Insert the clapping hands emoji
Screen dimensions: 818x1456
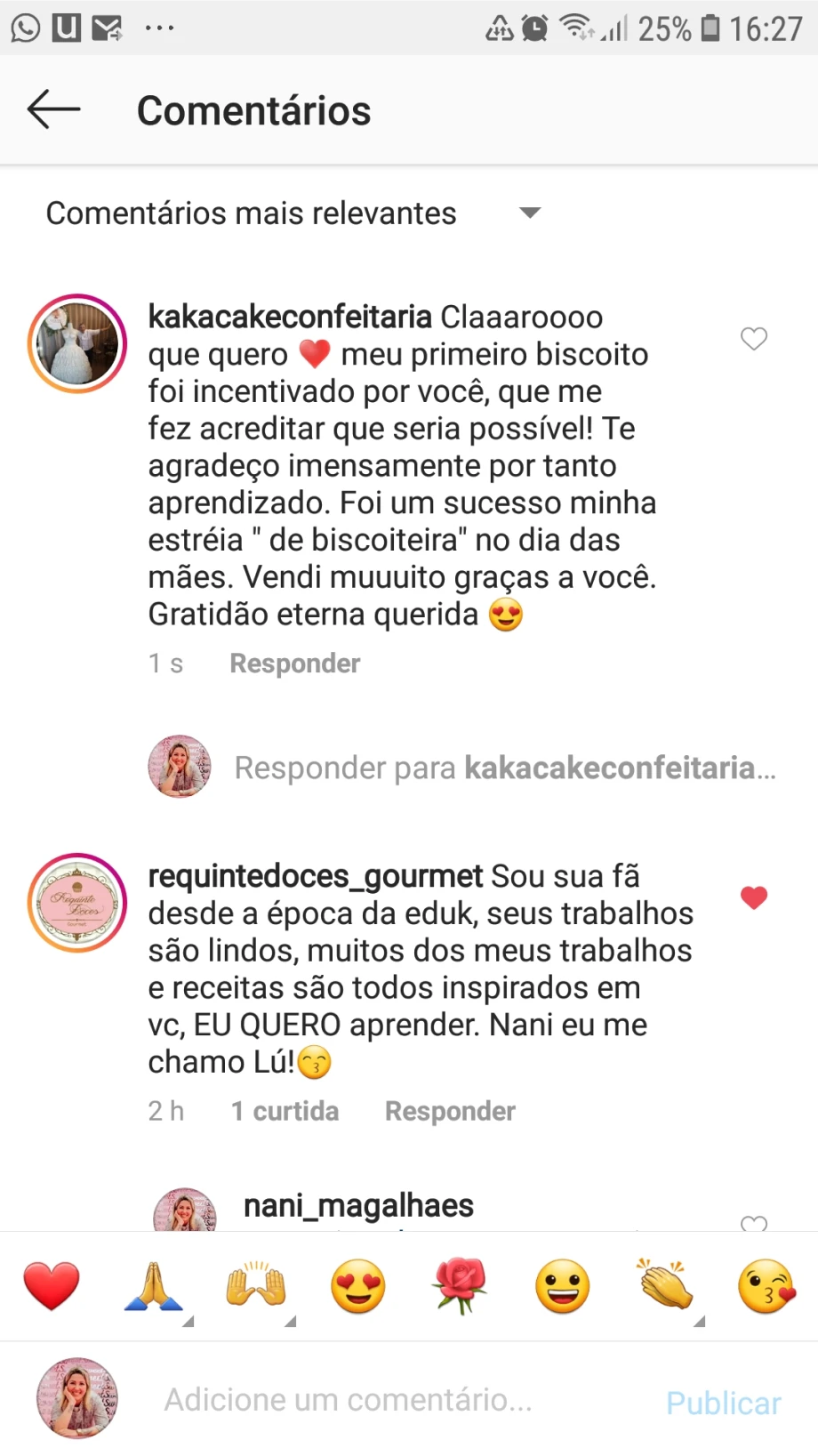pos(665,1286)
